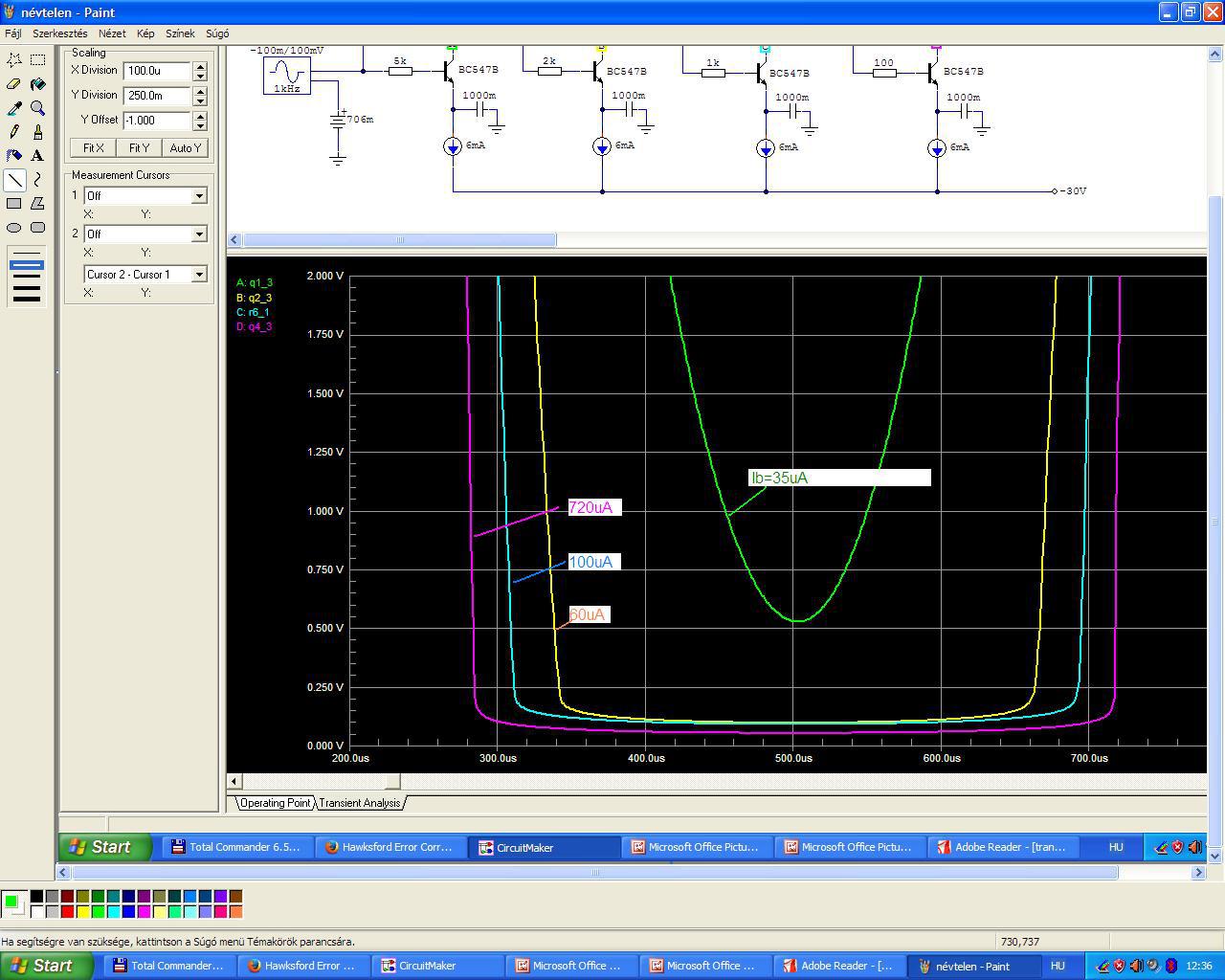The height and width of the screenshot is (980, 1225).
Task: Choose the thickest line width option
Action: [x=27, y=298]
